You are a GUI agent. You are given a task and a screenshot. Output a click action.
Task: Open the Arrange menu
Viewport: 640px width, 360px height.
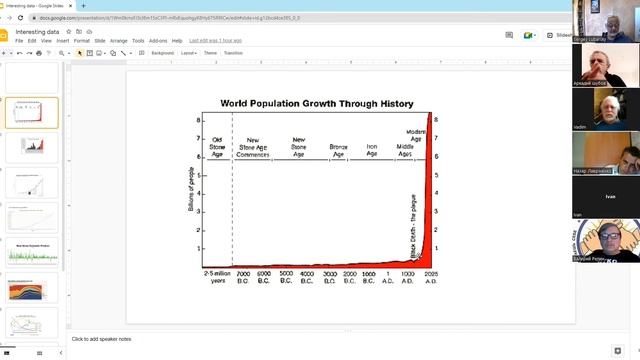tap(119, 41)
